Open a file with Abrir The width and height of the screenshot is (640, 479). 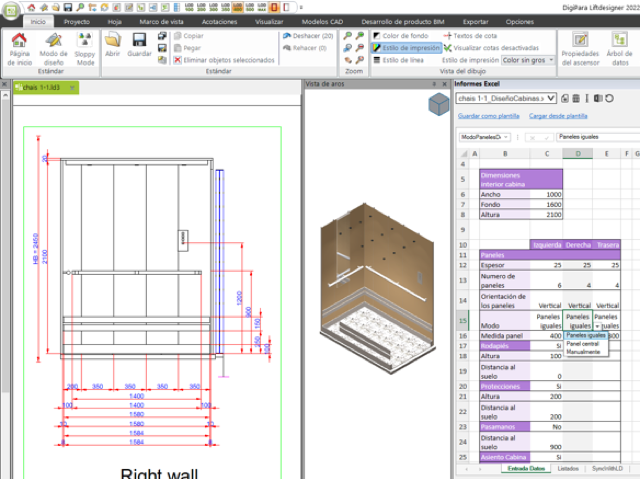(x=112, y=45)
